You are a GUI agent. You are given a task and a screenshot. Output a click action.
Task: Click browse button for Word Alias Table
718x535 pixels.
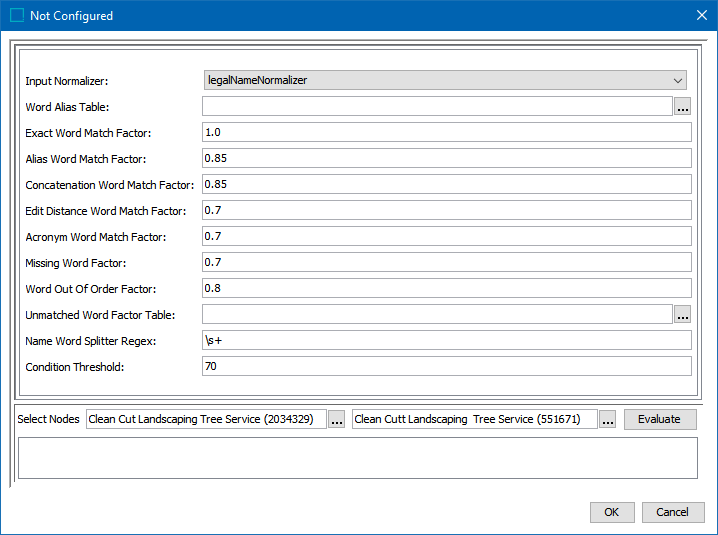pyautogui.click(x=683, y=106)
